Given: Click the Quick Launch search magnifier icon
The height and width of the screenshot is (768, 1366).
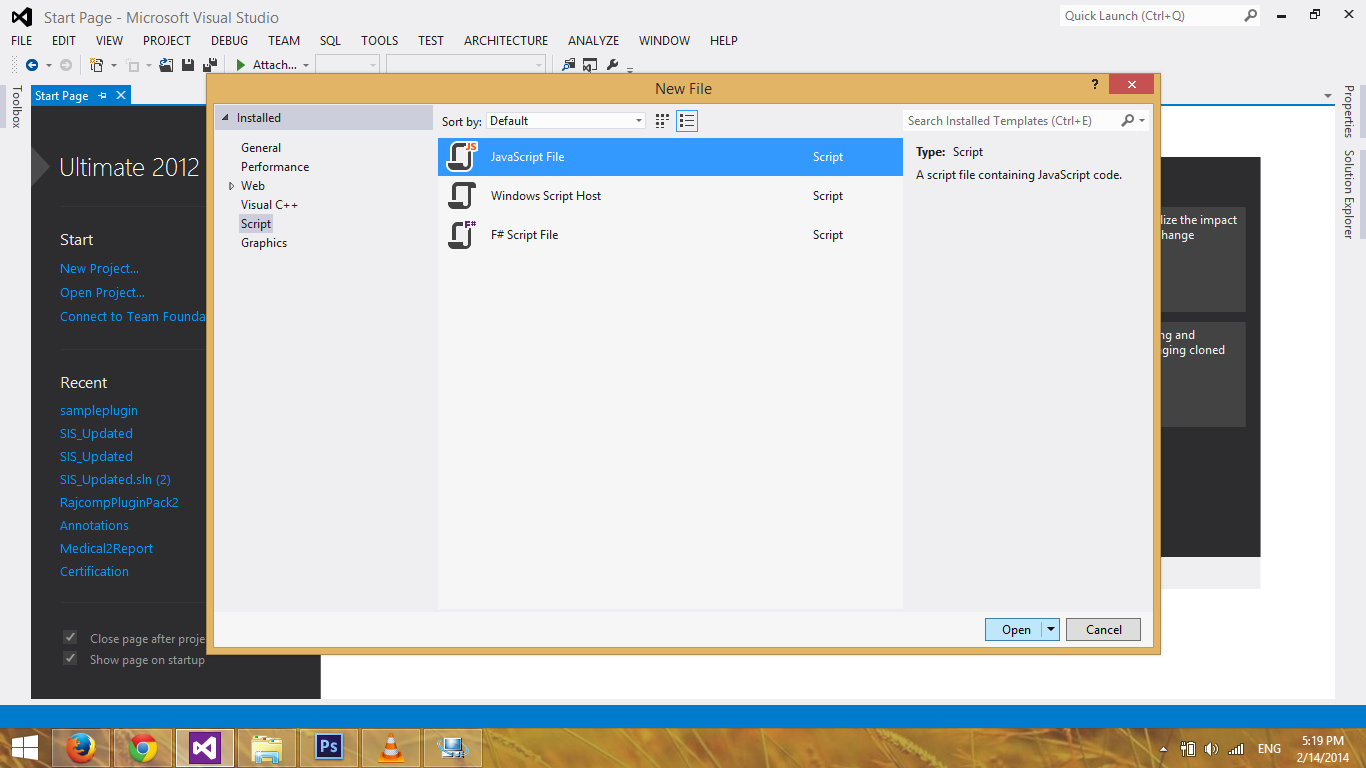Looking at the screenshot, I should 1250,16.
